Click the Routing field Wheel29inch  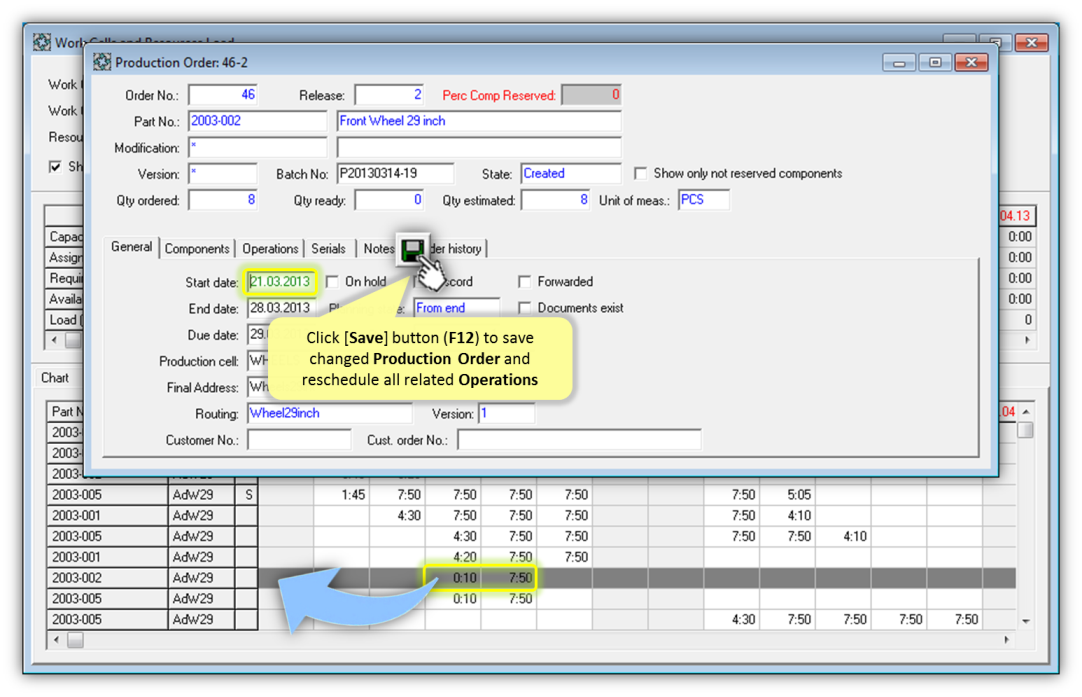pyautogui.click(x=330, y=413)
